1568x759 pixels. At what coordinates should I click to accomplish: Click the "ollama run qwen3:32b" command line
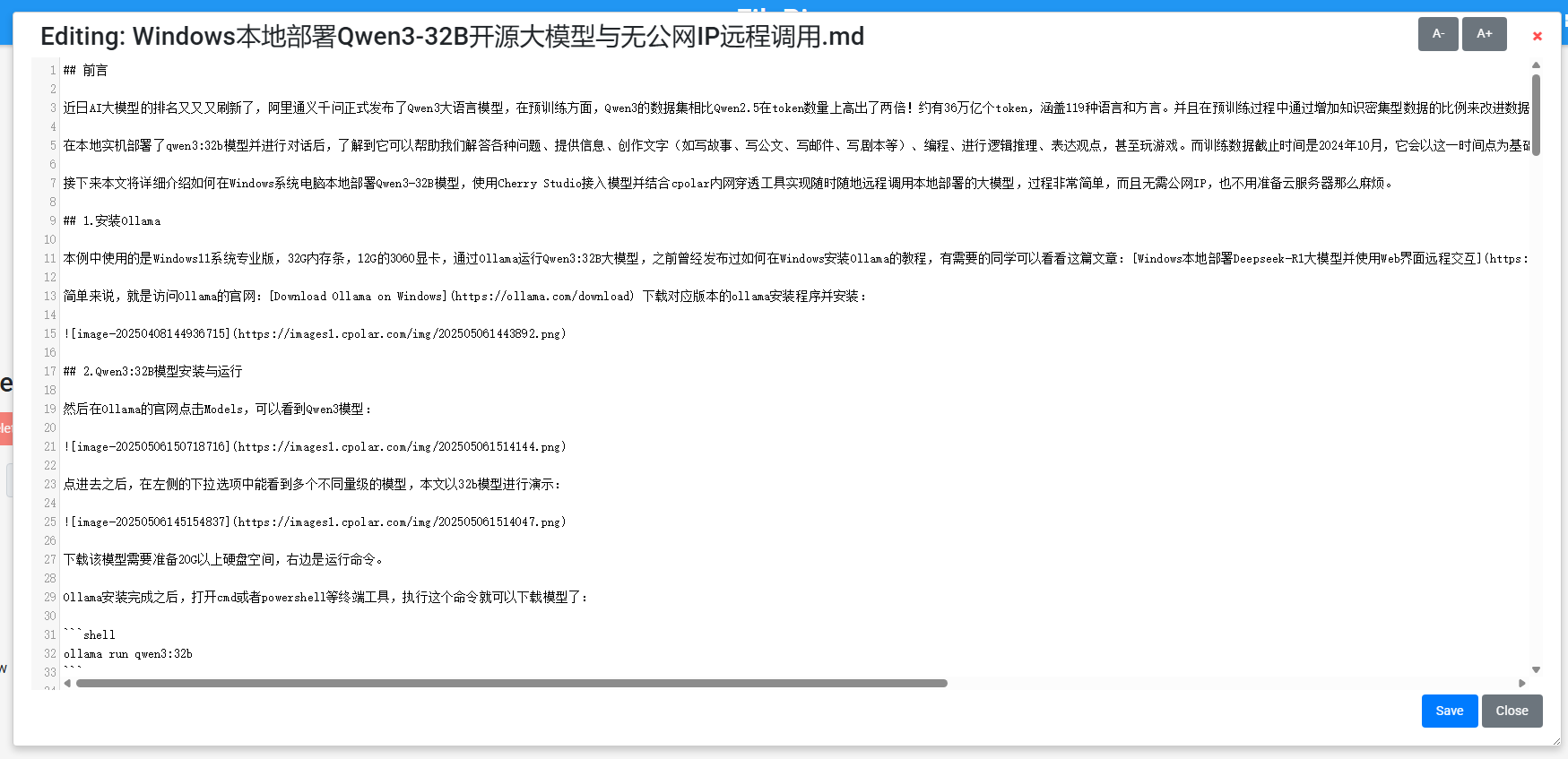[128, 654]
